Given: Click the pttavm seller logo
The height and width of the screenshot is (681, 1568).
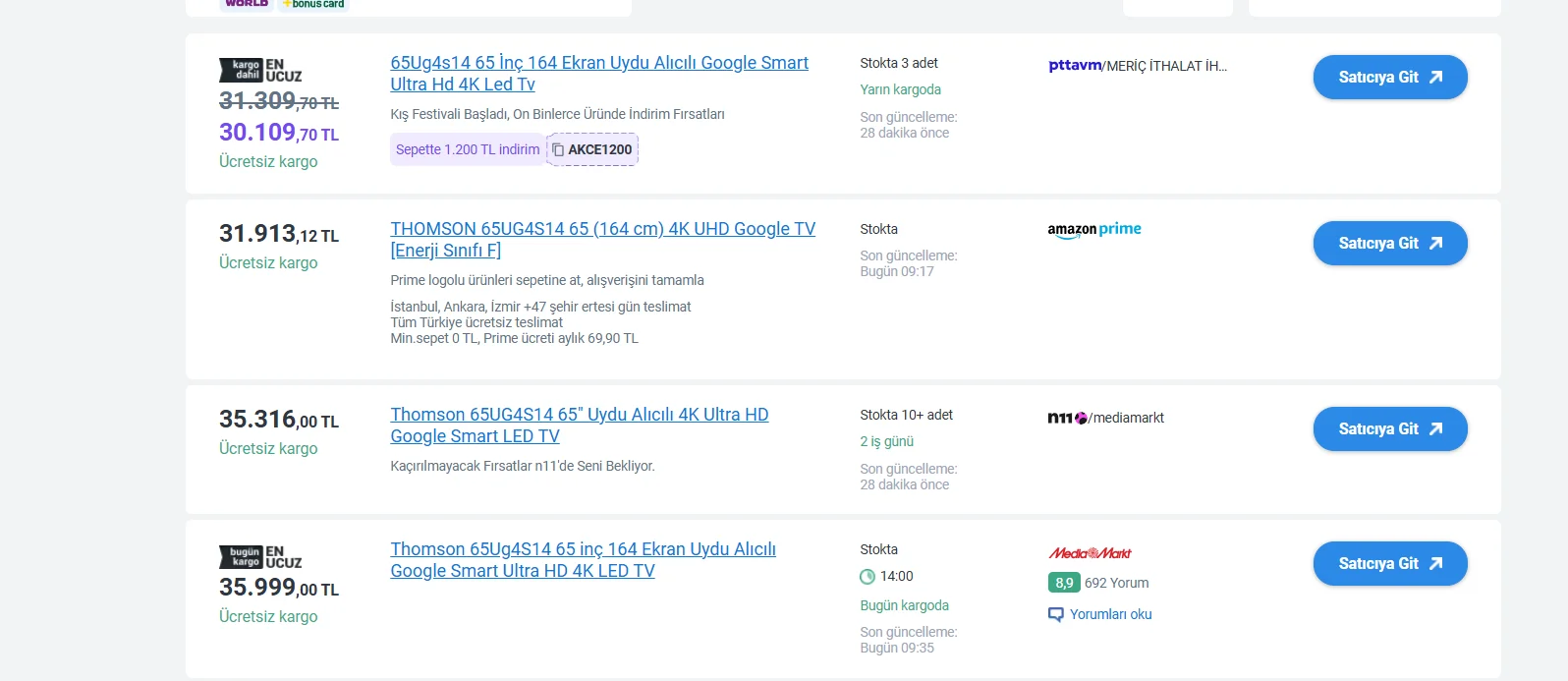Looking at the screenshot, I should [1075, 66].
